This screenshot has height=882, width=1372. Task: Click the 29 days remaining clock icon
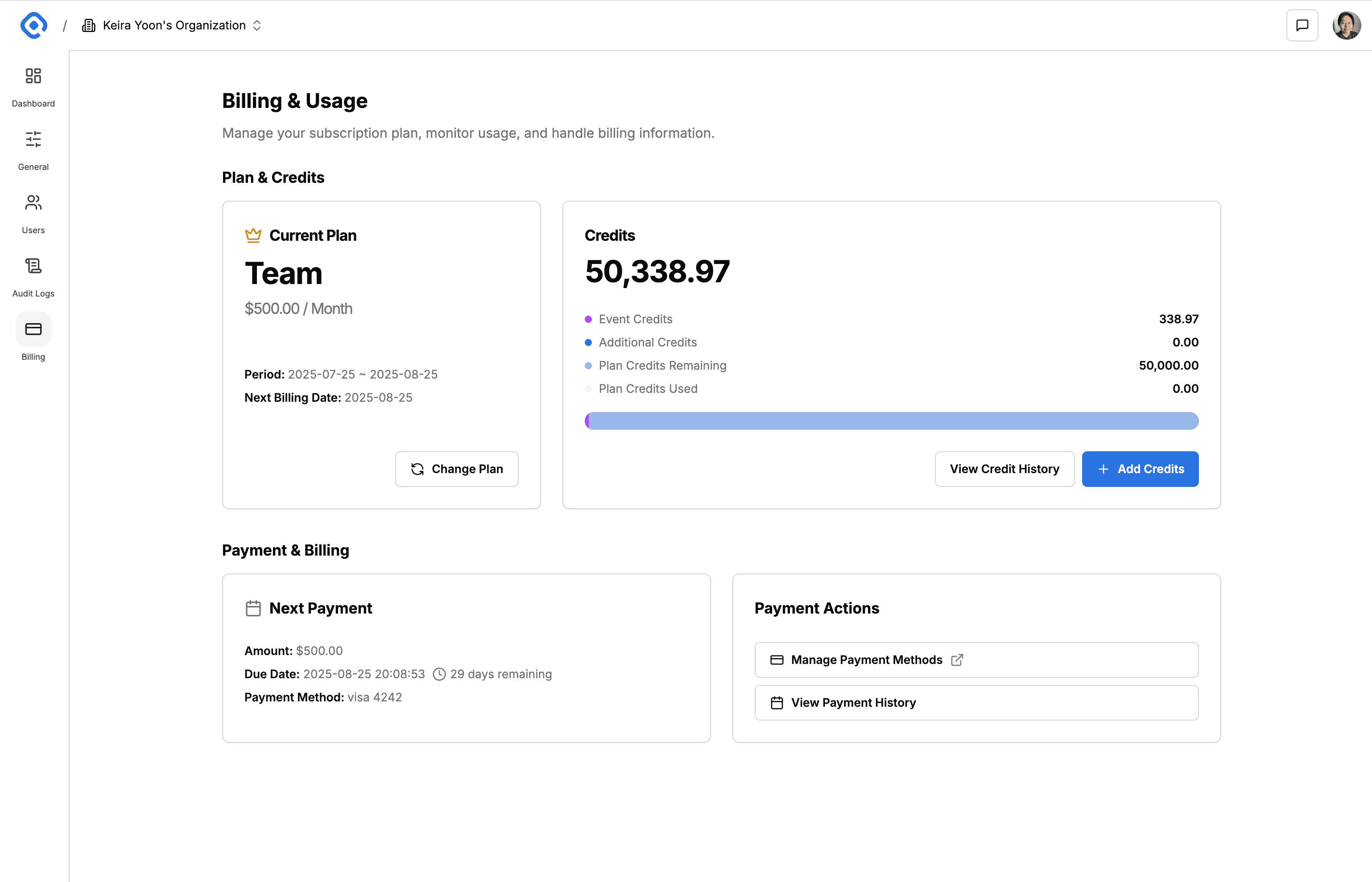[x=439, y=674]
